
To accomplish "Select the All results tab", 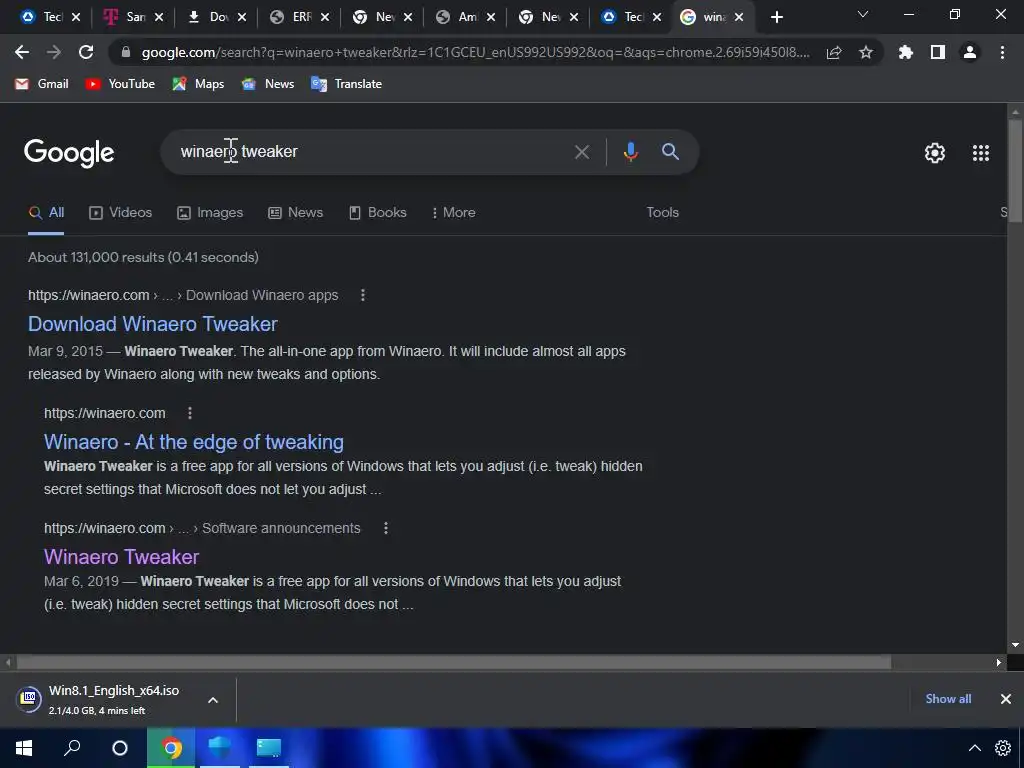I will pos(46,212).
